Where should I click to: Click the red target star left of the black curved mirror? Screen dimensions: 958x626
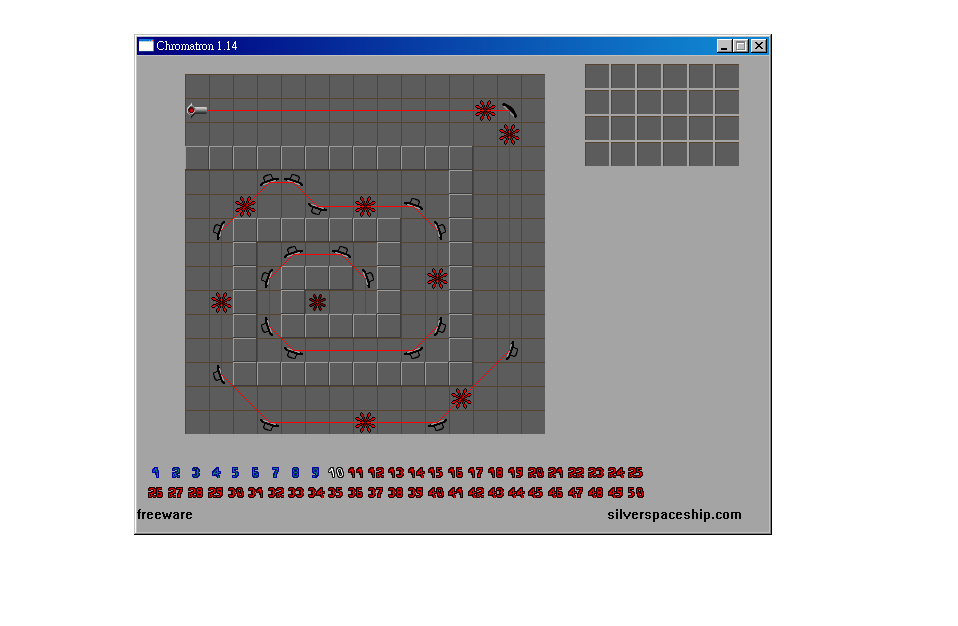[486, 110]
